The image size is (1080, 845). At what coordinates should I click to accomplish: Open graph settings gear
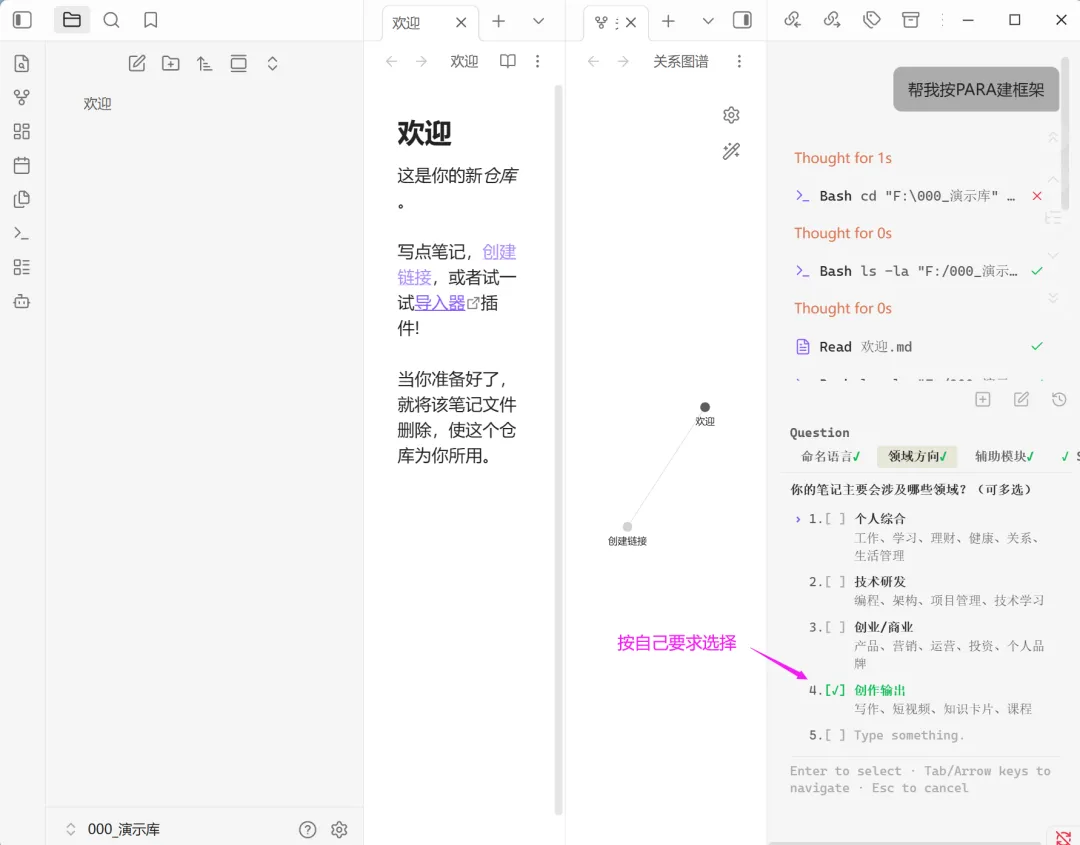(x=731, y=115)
